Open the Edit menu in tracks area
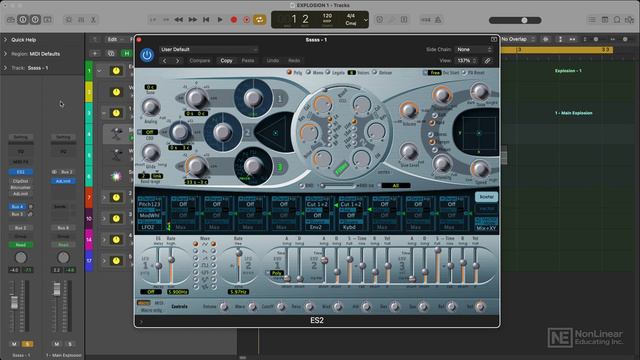 (114, 40)
